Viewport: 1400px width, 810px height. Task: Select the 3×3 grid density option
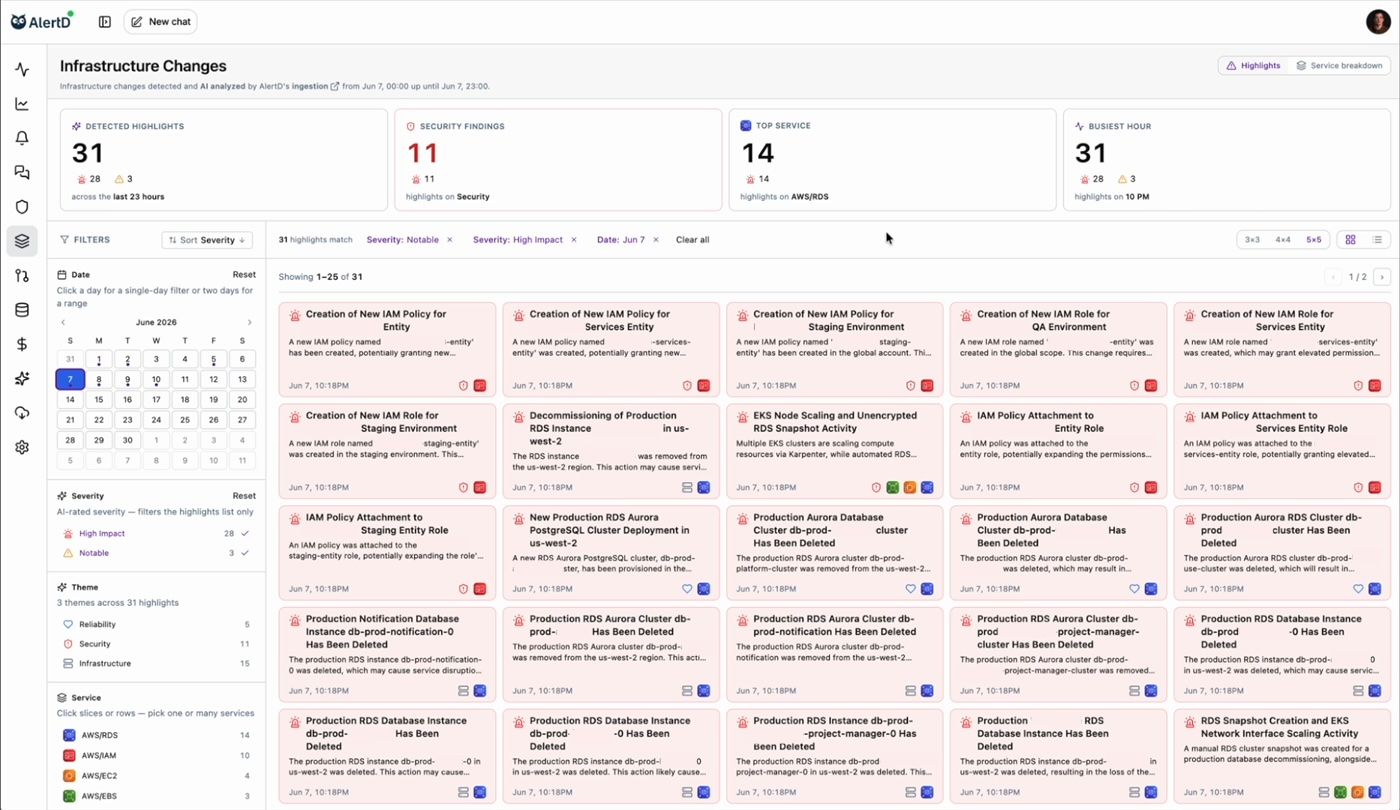[x=1252, y=240]
